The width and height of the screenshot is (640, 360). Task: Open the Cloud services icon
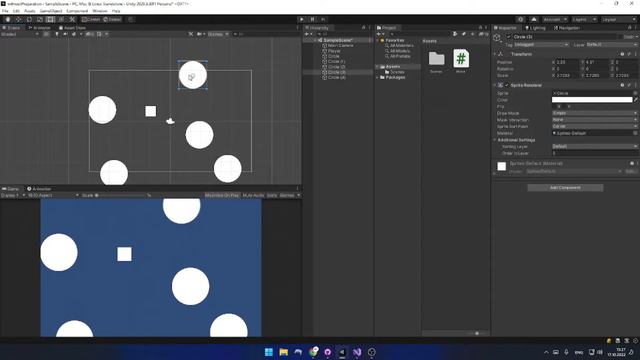tap(533, 19)
